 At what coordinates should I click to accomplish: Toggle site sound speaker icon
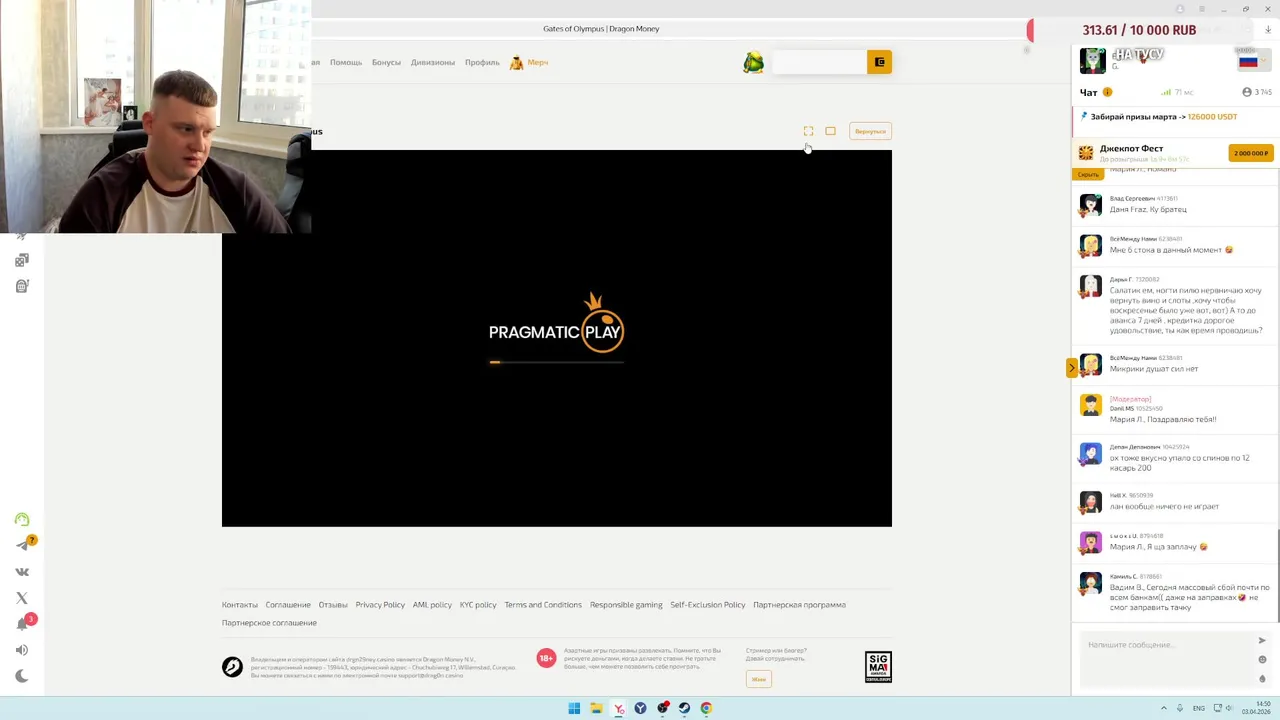point(22,650)
